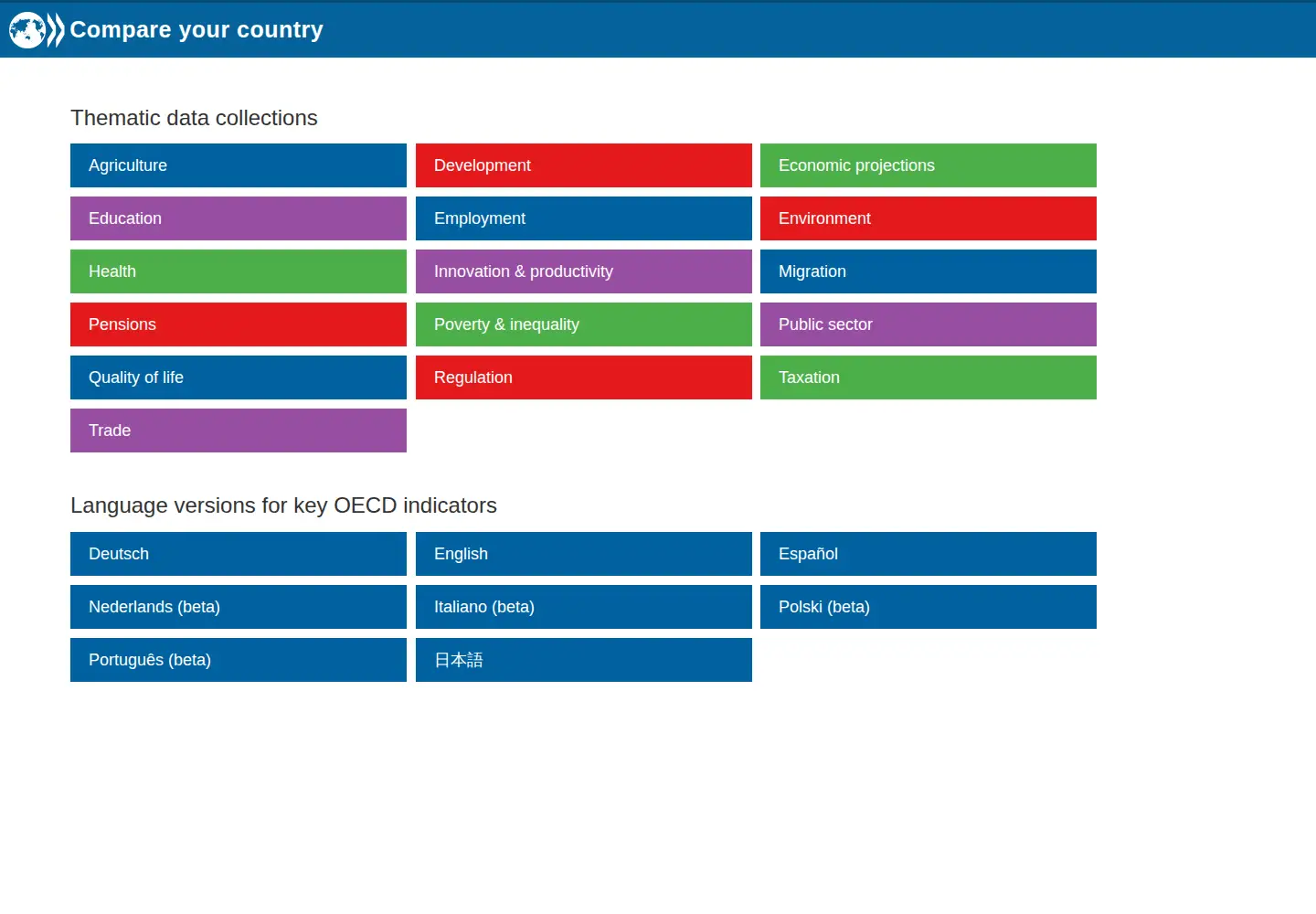Screen dimensions: 1316x914
Task: Open the Polski (beta) version
Action: (x=929, y=607)
